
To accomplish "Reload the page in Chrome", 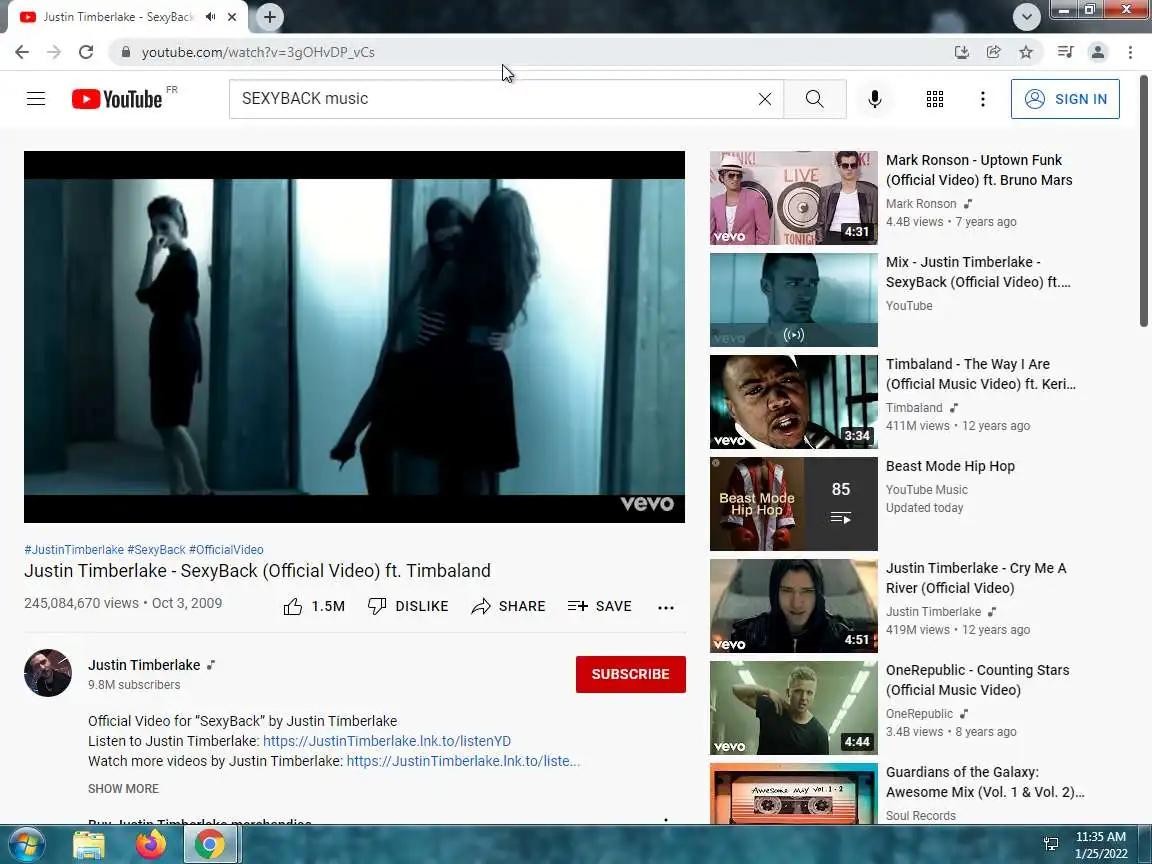I will [86, 52].
